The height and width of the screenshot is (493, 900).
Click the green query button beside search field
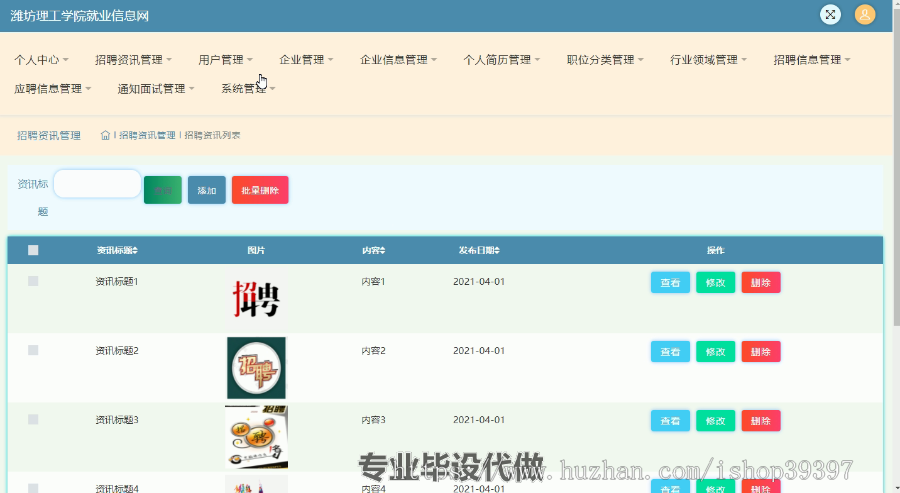[x=162, y=190]
